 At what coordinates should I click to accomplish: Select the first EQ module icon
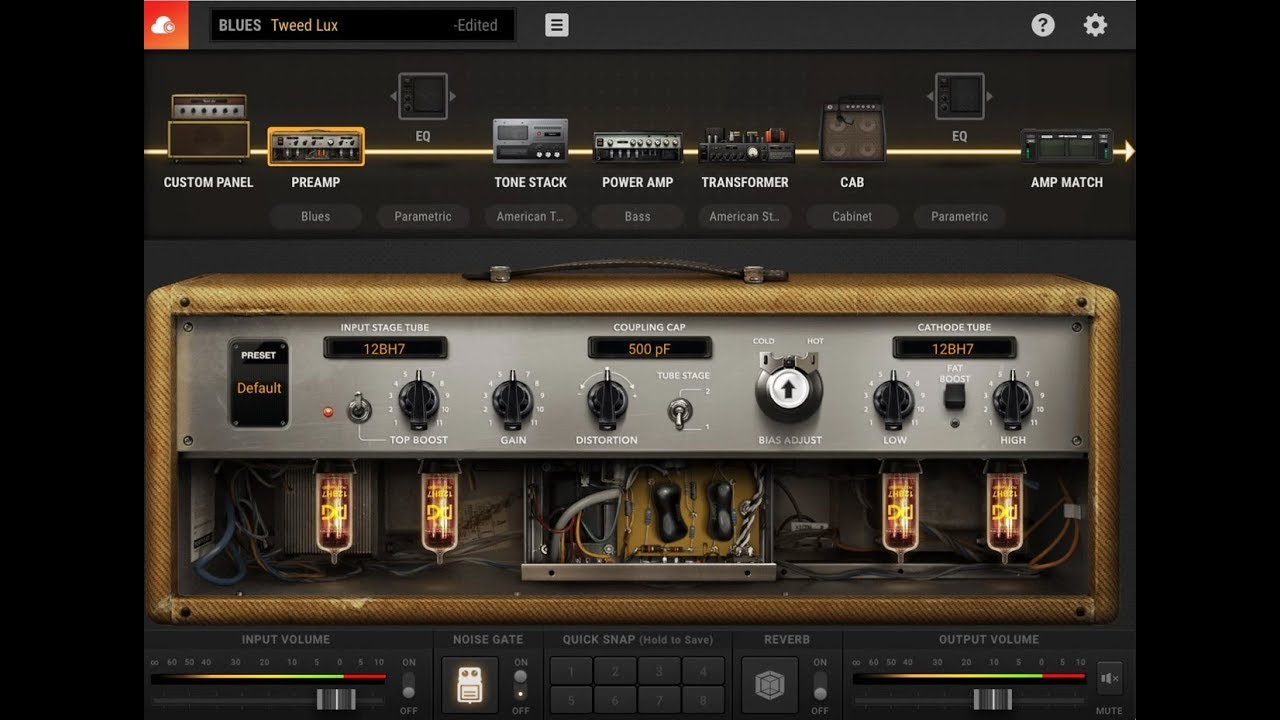423,96
